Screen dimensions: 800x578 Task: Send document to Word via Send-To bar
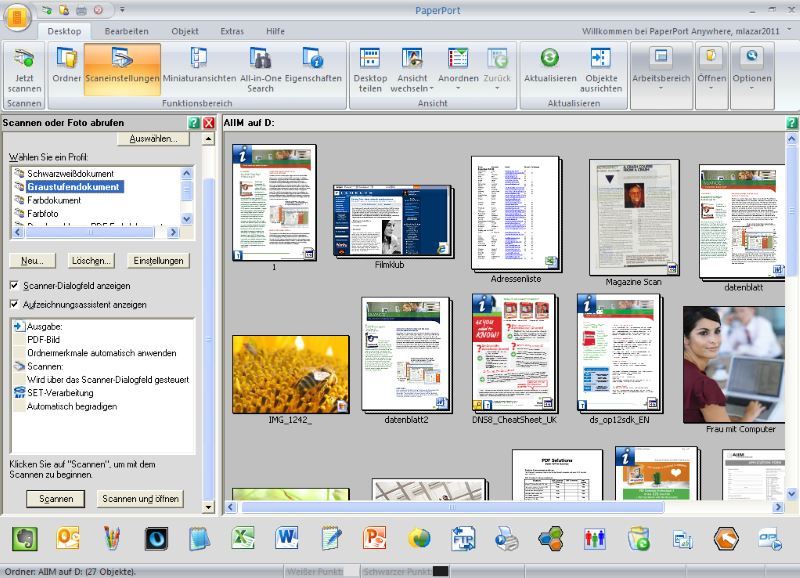point(288,537)
